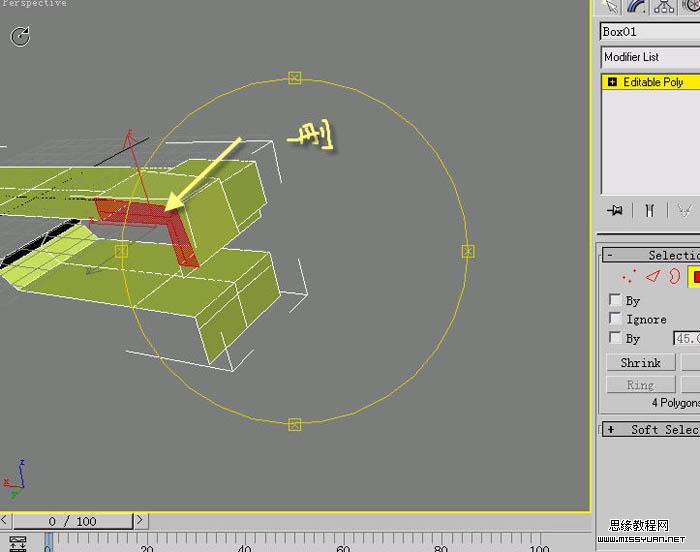Expand the Editable Poly sub-object tree

click(612, 82)
